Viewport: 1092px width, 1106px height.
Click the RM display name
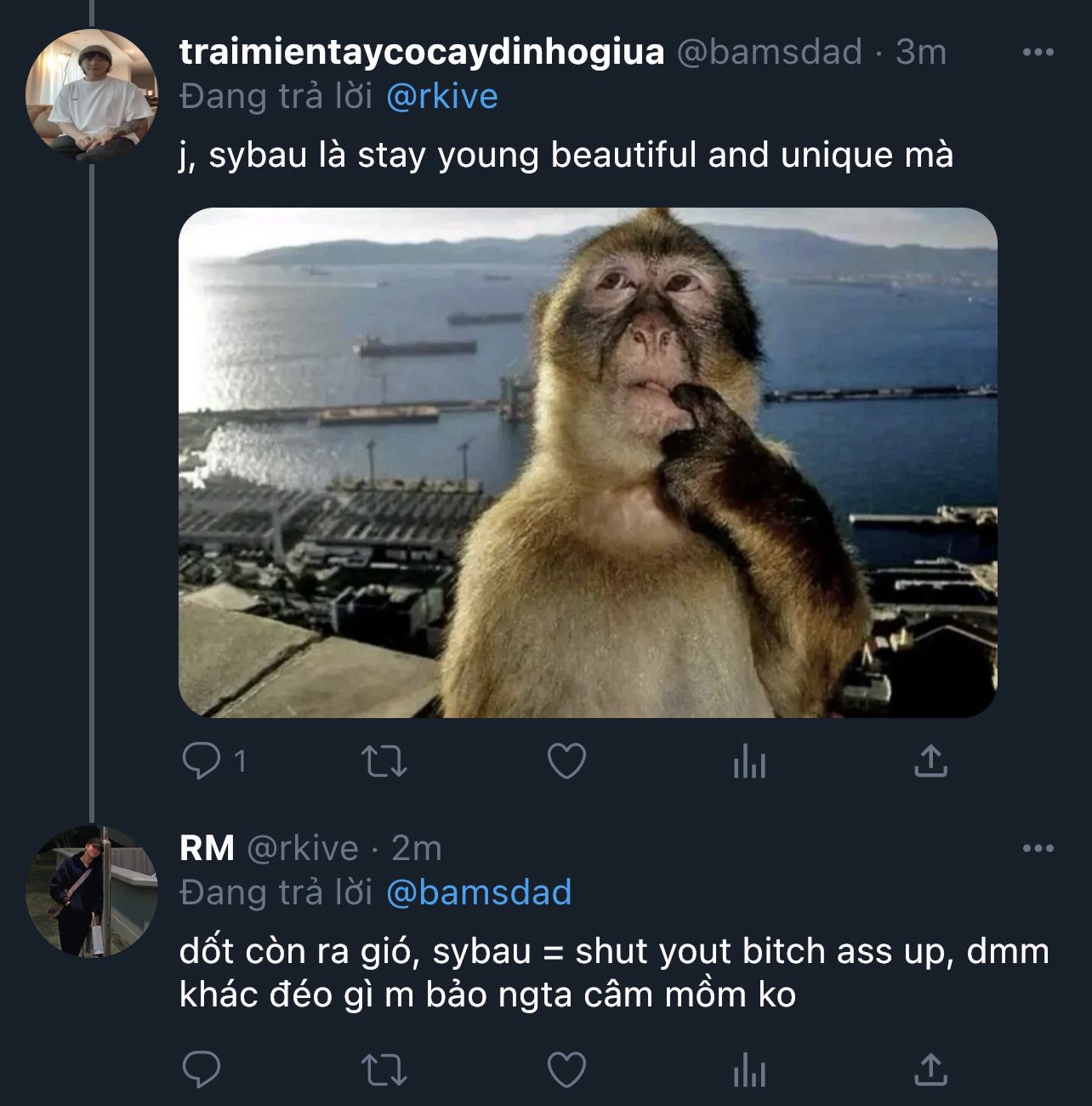pyautogui.click(x=207, y=848)
